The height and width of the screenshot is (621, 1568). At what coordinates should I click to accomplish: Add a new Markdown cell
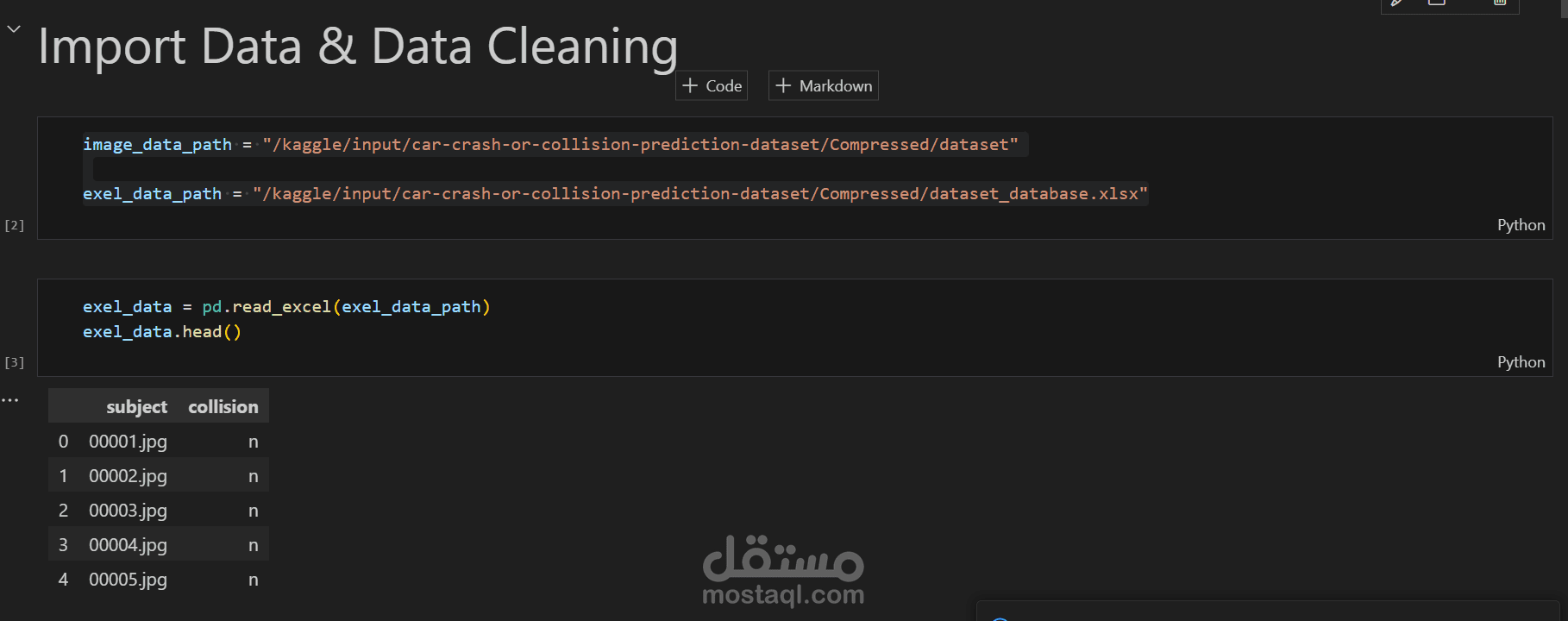824,86
